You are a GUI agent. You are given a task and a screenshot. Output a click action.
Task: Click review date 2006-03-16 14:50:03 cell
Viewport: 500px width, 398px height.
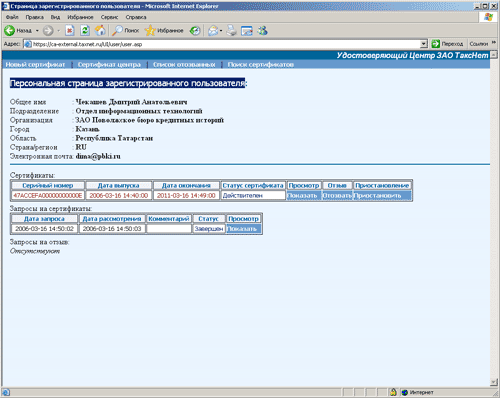click(x=112, y=229)
